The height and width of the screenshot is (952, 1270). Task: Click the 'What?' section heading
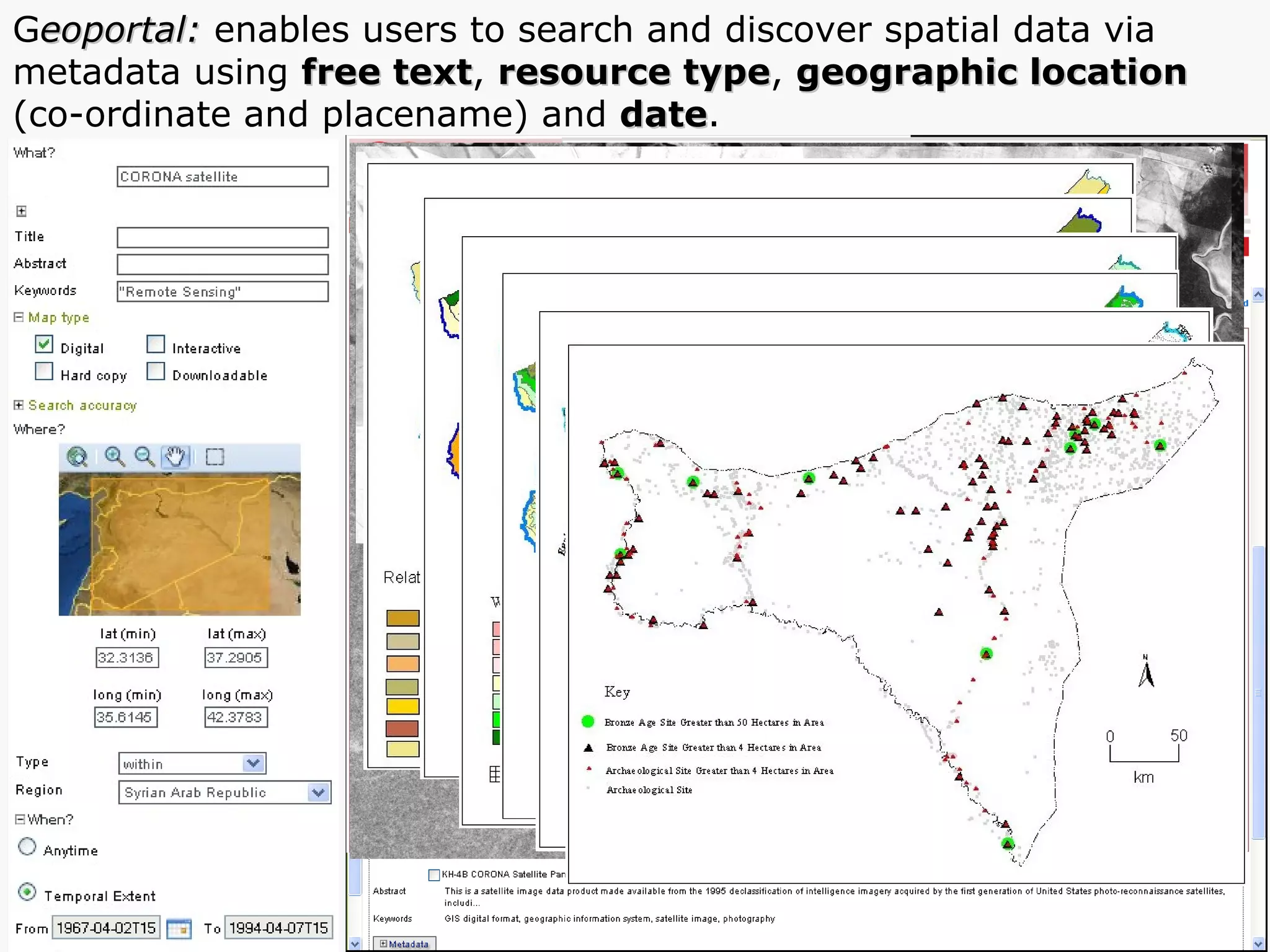[34, 153]
